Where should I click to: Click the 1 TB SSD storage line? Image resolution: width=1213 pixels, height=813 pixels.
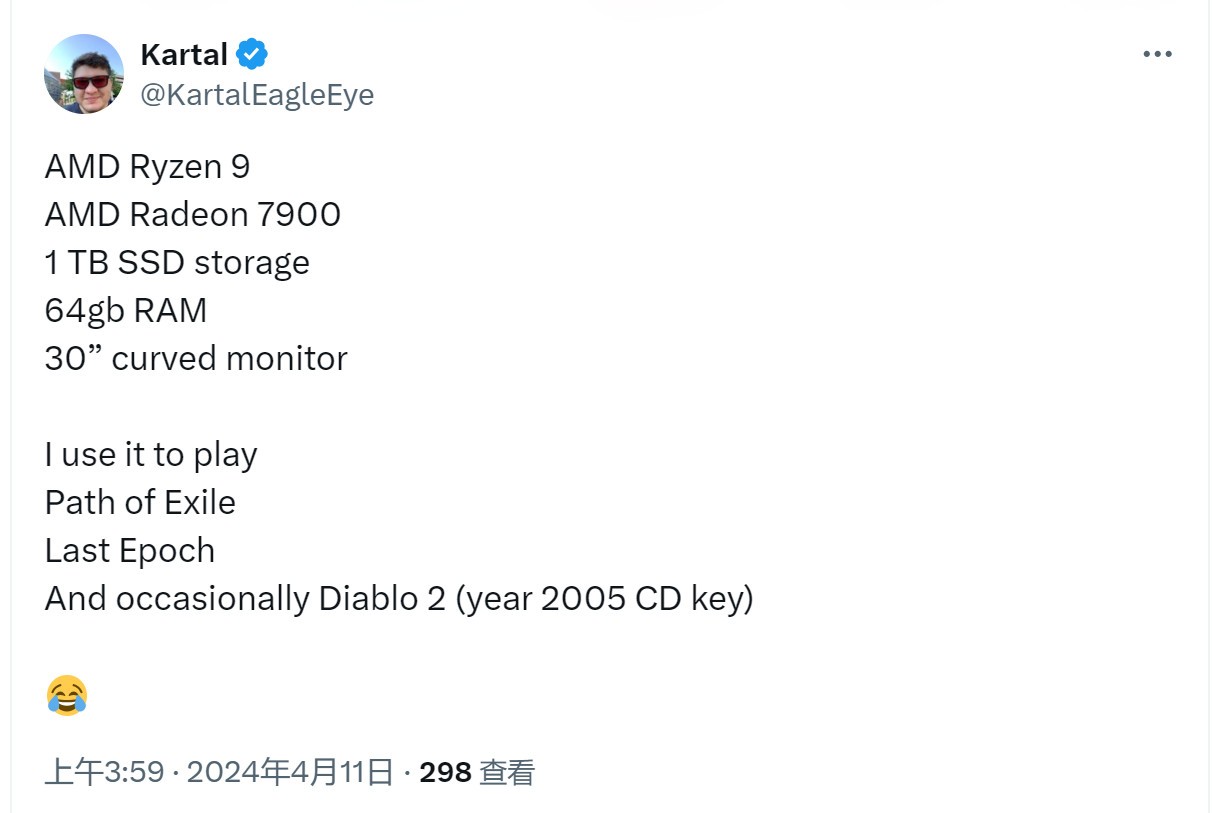(177, 263)
